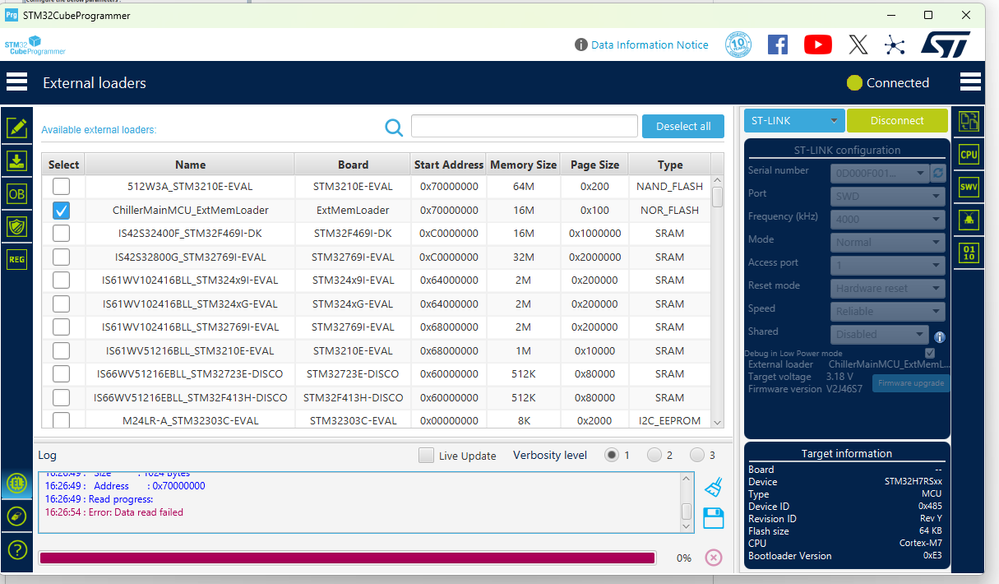Open Data Information Notice link

point(649,45)
